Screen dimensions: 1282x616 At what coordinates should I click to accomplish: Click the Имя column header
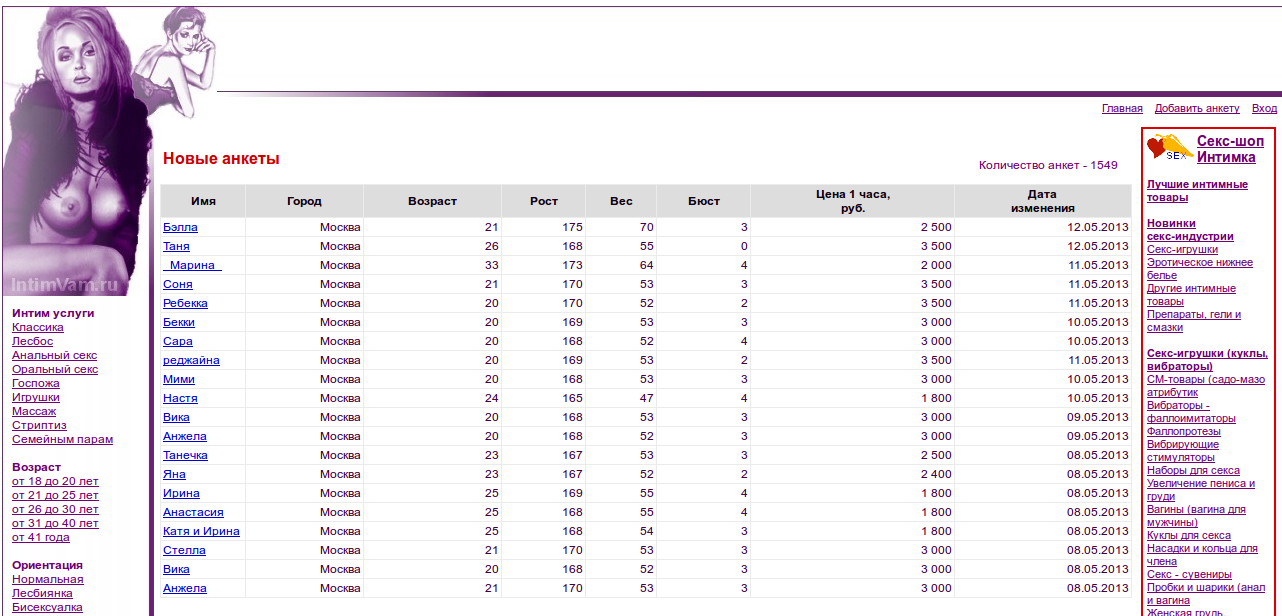click(x=203, y=201)
